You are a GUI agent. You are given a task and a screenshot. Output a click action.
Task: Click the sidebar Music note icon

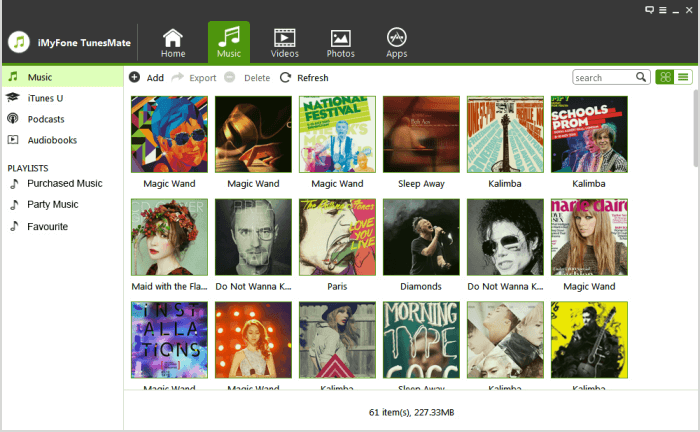(x=13, y=77)
